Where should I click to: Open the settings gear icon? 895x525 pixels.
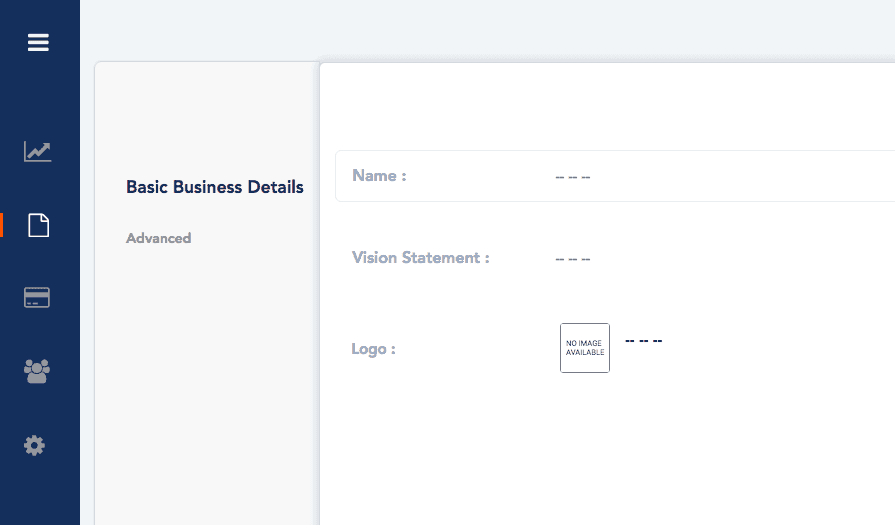tap(35, 446)
